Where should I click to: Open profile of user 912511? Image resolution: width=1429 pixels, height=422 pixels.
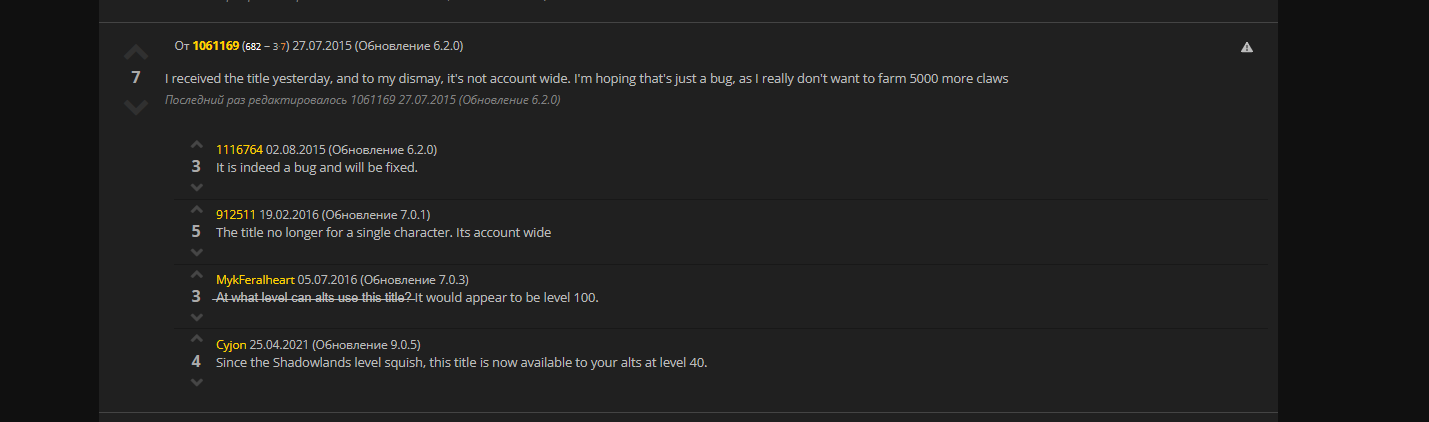coord(236,215)
